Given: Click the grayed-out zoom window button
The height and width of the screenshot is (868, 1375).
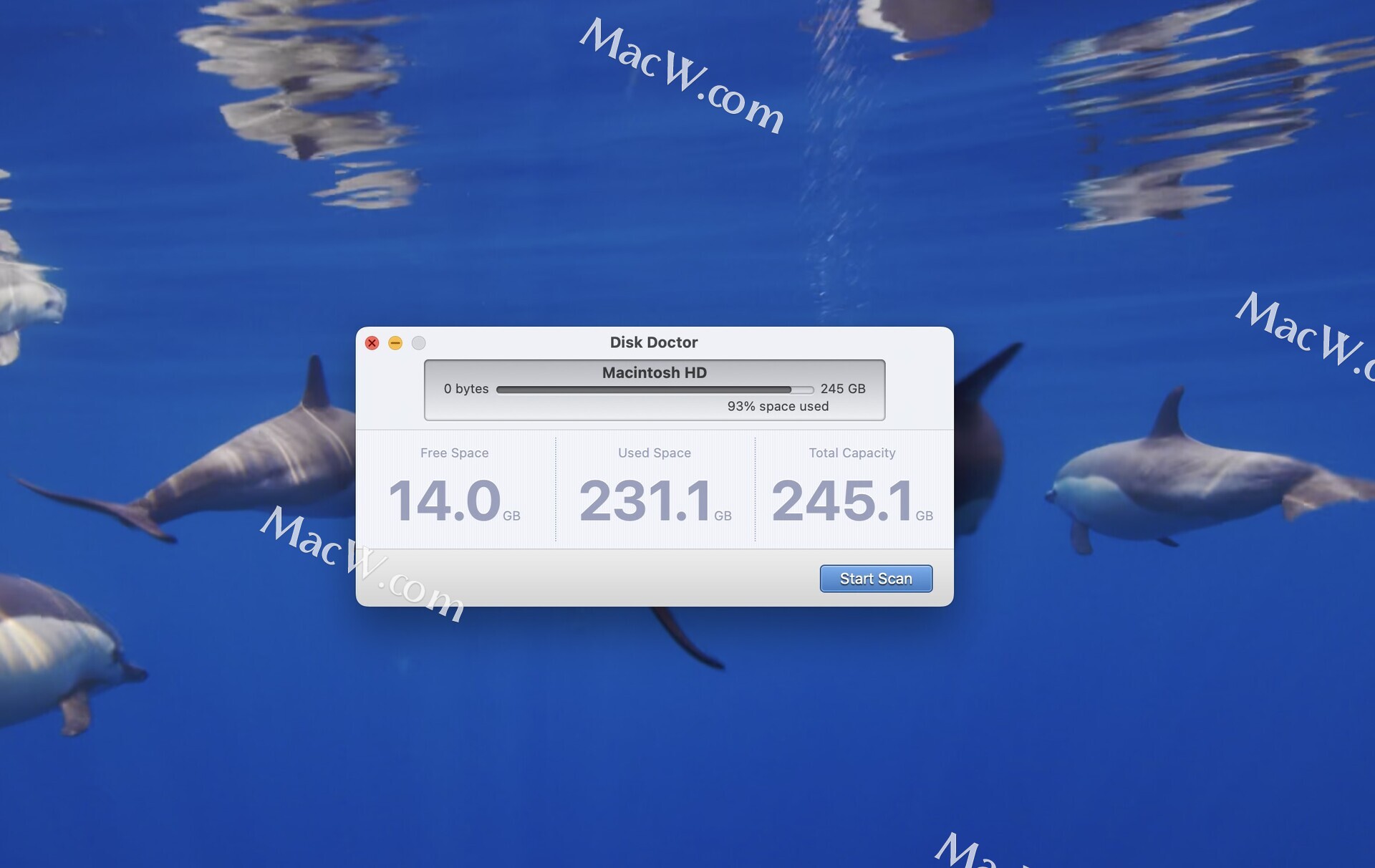Looking at the screenshot, I should pyautogui.click(x=419, y=343).
